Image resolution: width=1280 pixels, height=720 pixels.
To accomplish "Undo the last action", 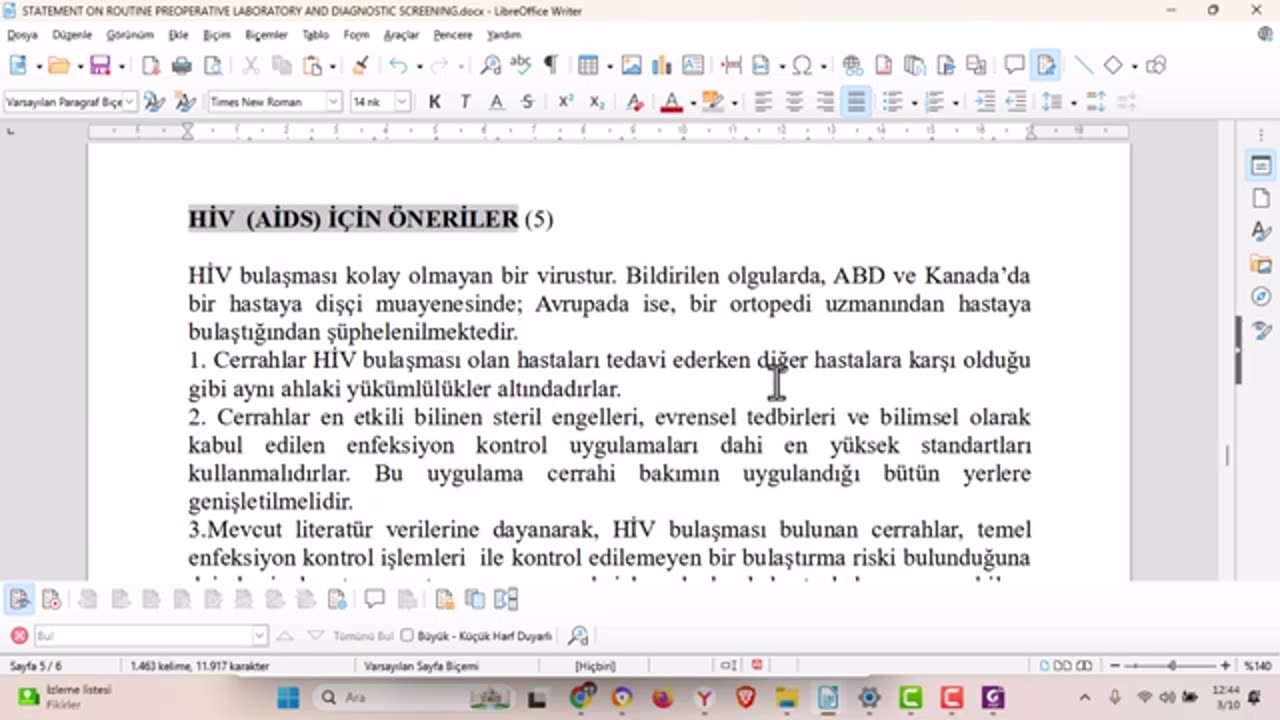I will (x=398, y=66).
